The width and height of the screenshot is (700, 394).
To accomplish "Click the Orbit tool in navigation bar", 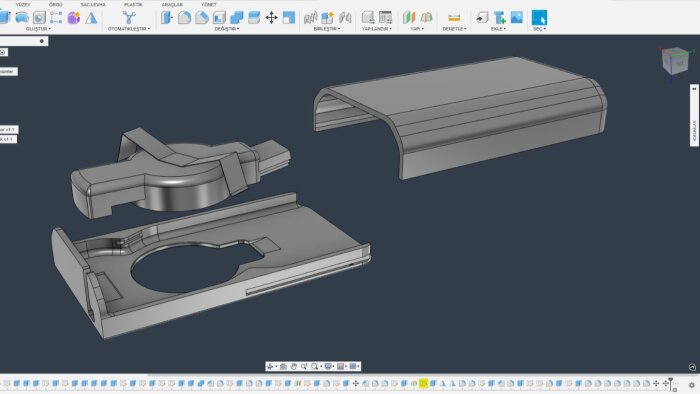I will tap(270, 366).
